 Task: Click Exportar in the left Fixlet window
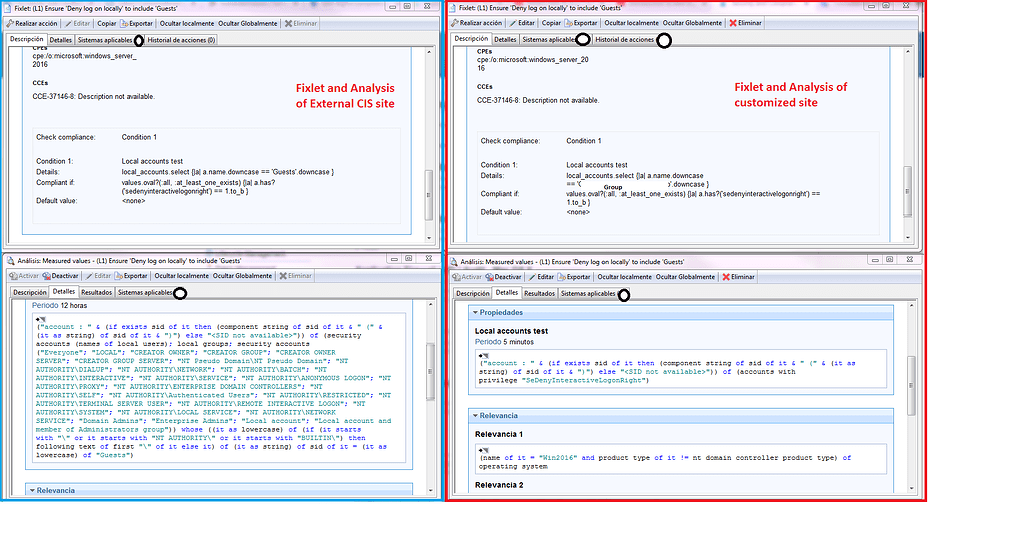[x=136, y=24]
